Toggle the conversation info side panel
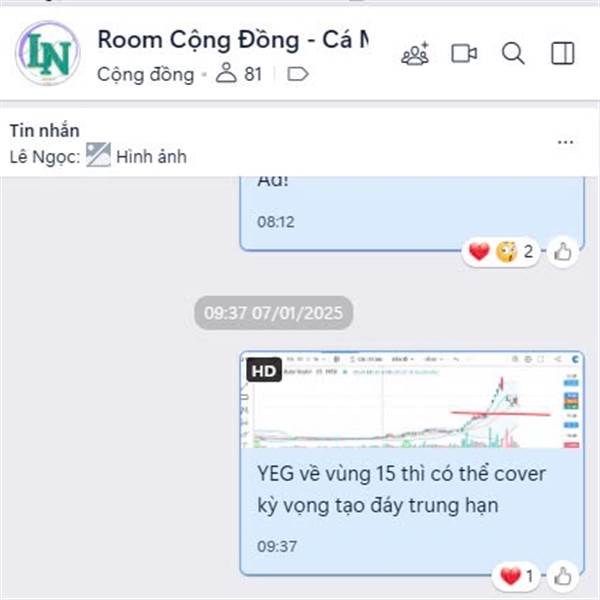The width and height of the screenshot is (600, 600). point(562,53)
